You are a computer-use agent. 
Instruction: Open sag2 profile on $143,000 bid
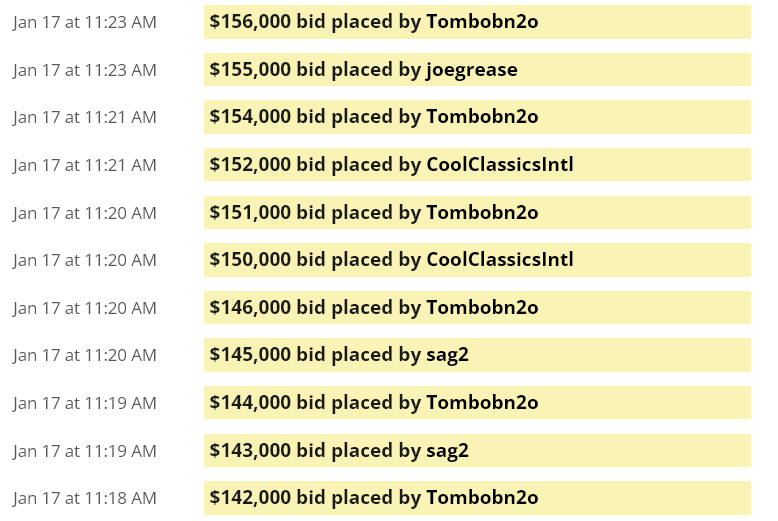[448, 451]
